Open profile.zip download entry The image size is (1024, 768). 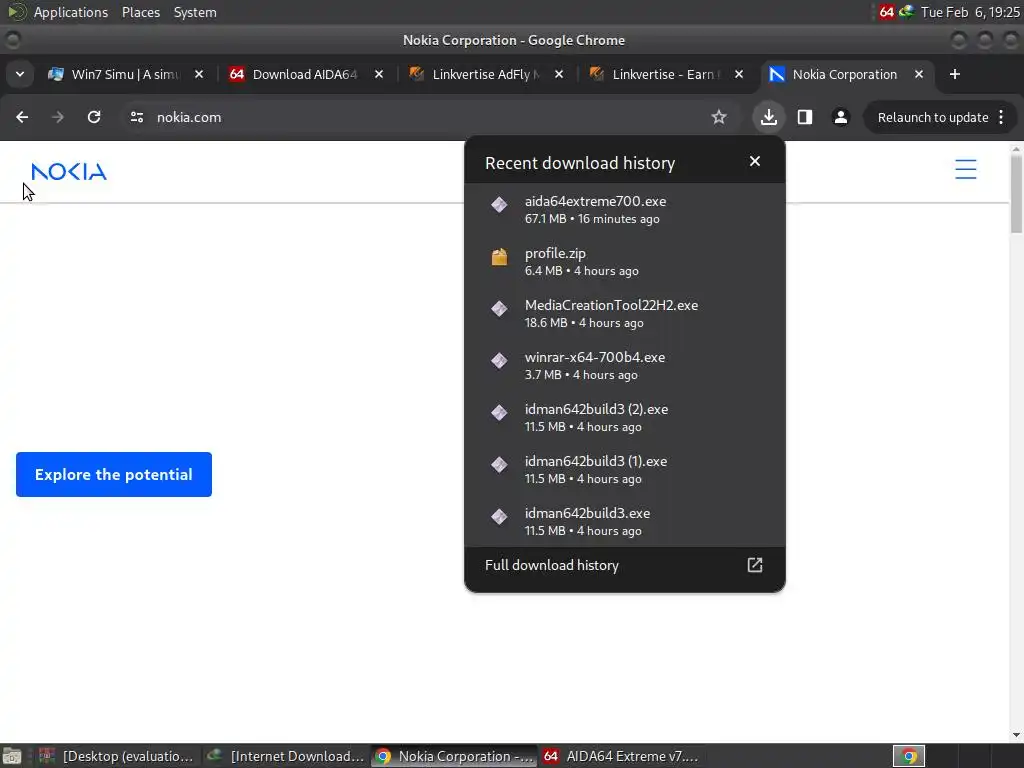click(x=624, y=261)
